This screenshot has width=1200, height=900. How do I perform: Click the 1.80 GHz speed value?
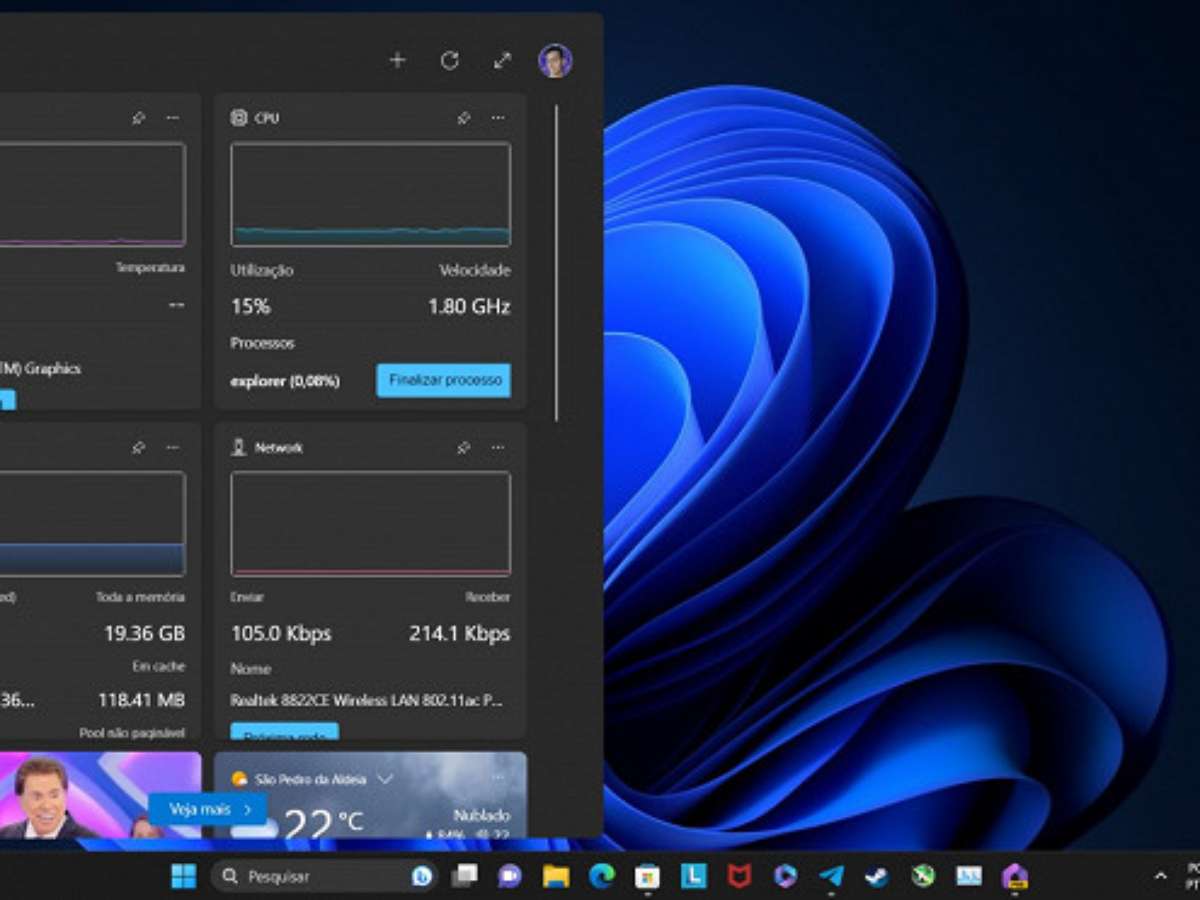(469, 307)
